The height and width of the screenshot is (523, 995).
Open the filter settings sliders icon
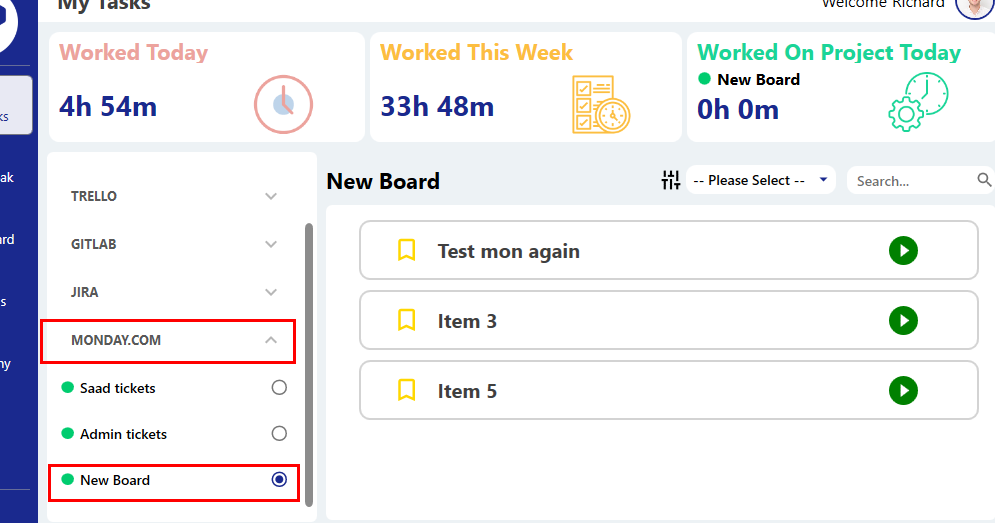coord(670,180)
